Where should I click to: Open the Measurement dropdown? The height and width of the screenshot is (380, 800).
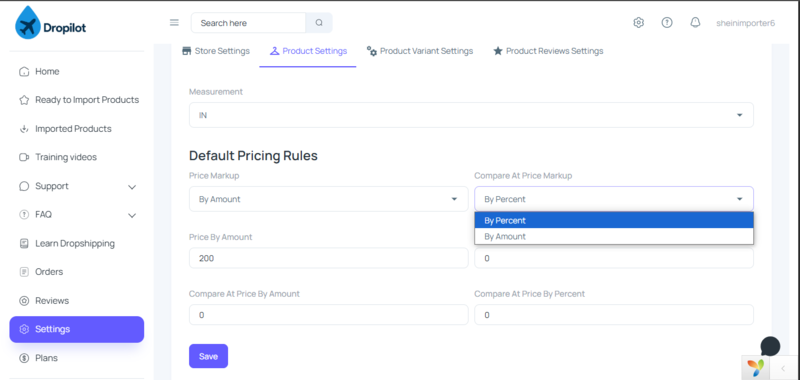click(471, 115)
